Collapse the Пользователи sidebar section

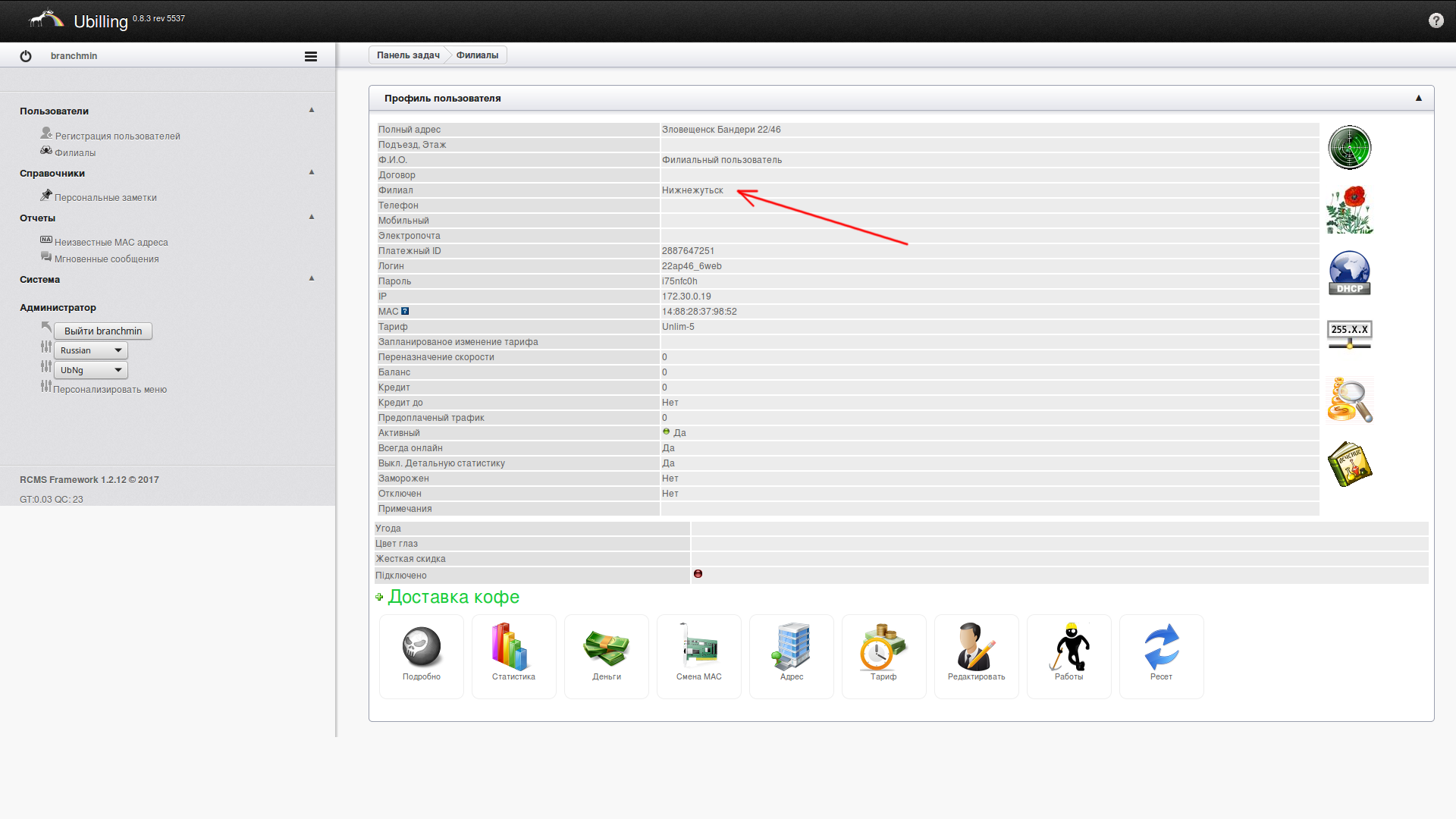pyautogui.click(x=311, y=110)
